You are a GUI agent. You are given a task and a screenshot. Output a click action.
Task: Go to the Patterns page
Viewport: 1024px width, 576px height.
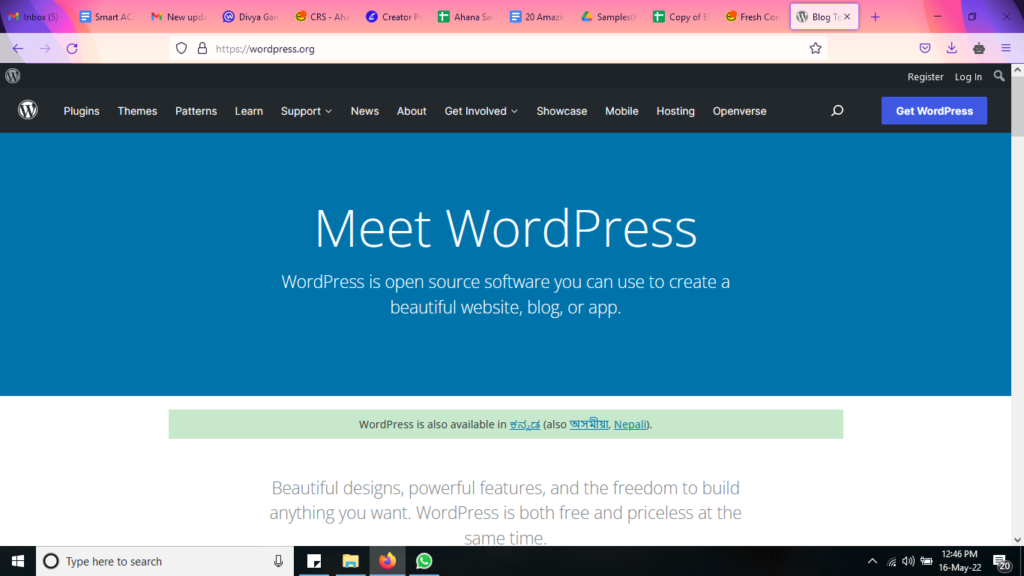(x=196, y=111)
